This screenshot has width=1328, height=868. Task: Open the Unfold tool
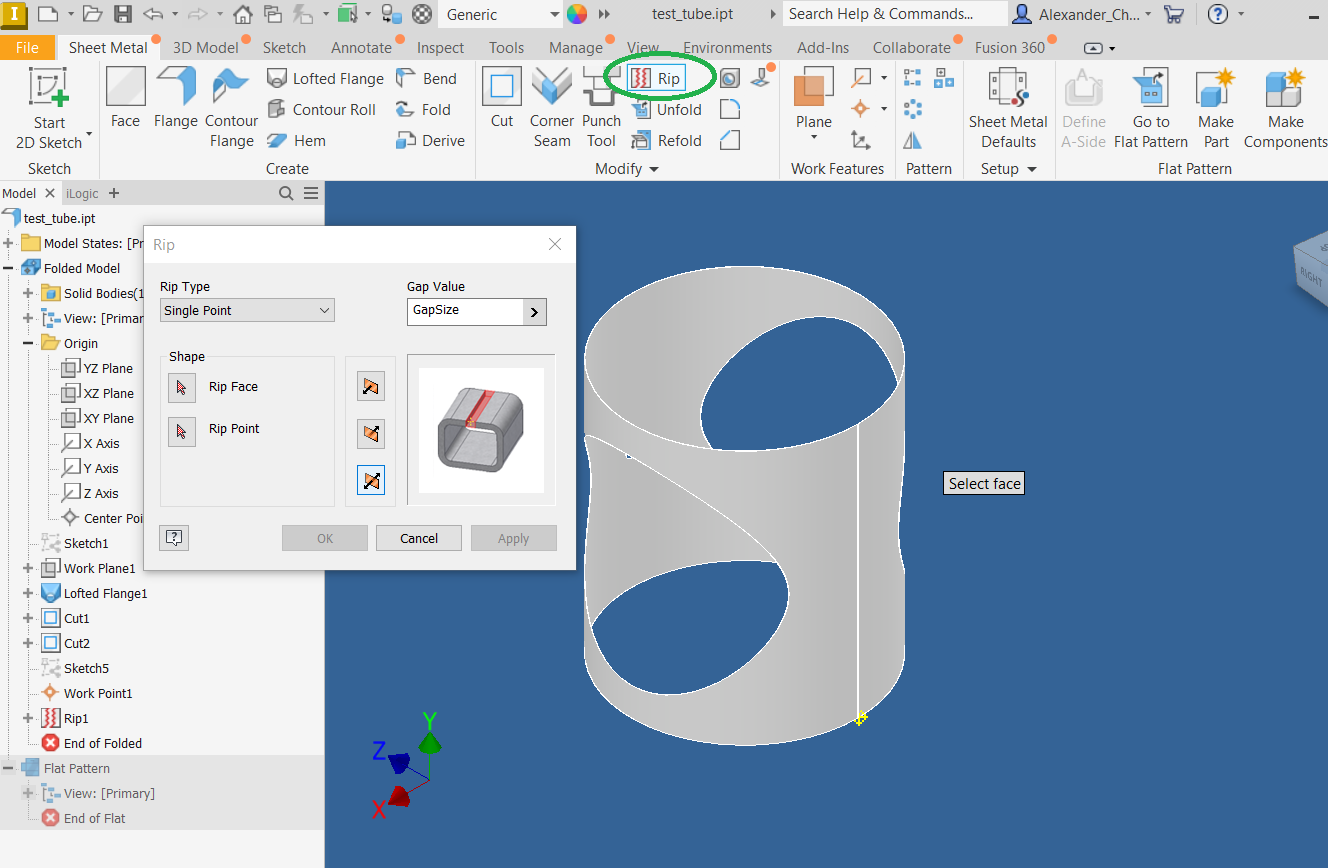(668, 109)
